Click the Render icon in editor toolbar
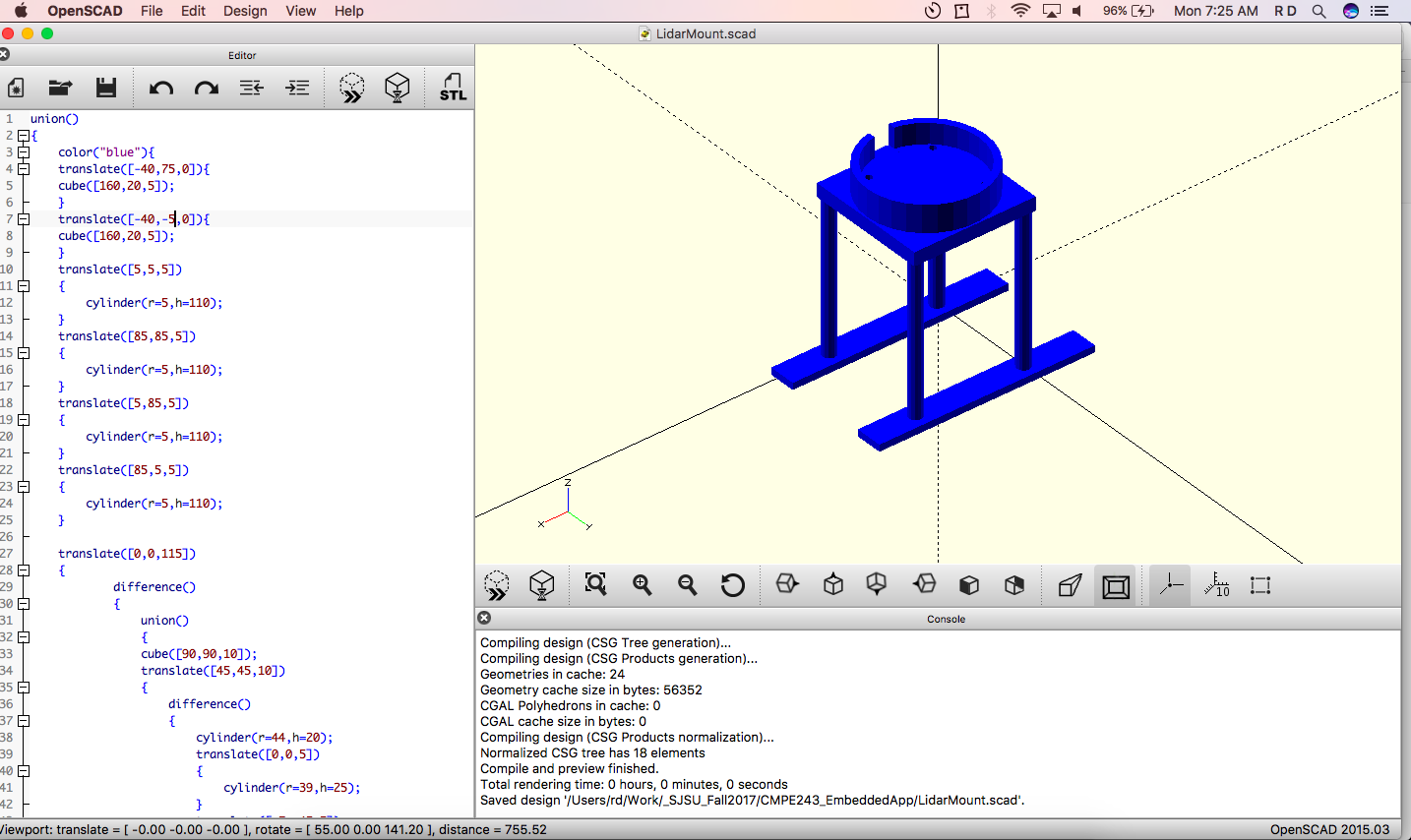The width and height of the screenshot is (1411, 840). [x=398, y=88]
